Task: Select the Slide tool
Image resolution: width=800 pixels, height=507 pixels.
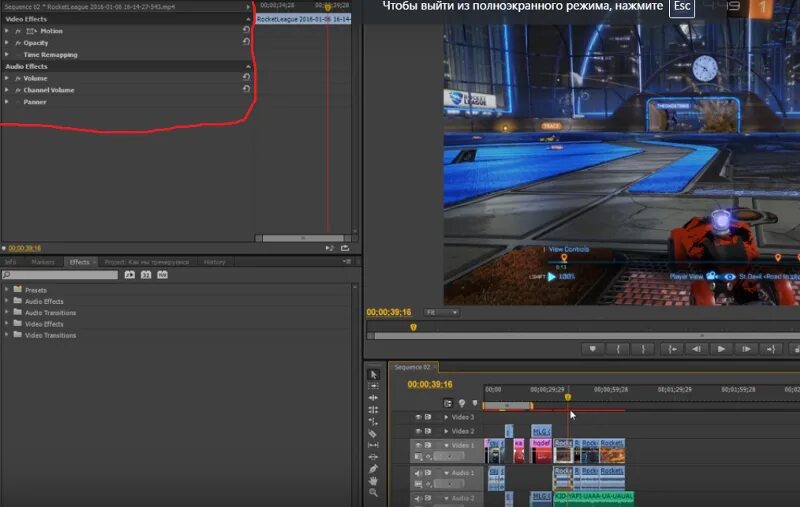Action: (373, 457)
